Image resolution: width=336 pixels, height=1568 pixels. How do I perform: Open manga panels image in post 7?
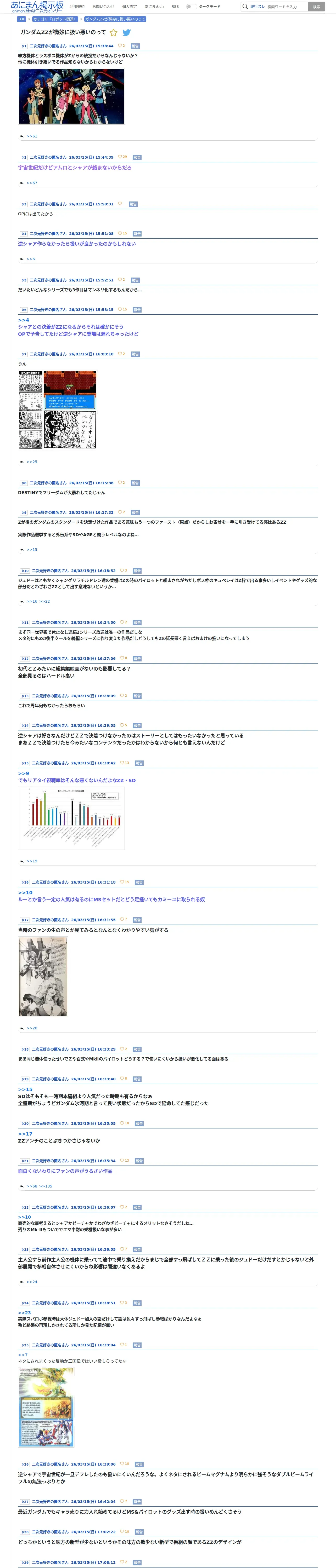tap(58, 410)
